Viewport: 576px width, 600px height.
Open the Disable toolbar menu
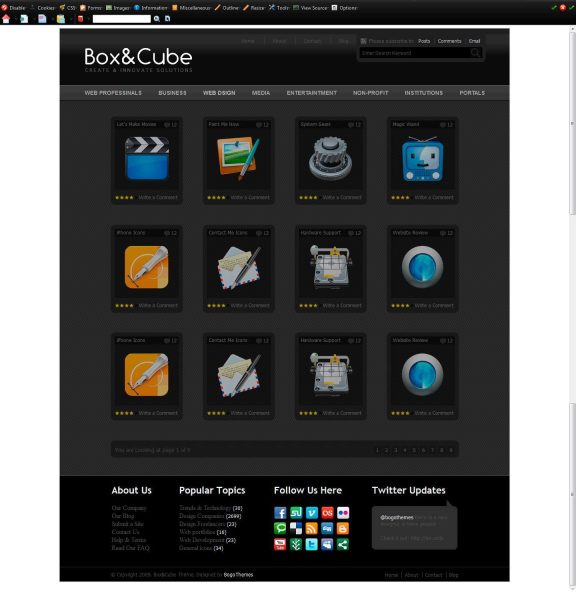coord(14,8)
